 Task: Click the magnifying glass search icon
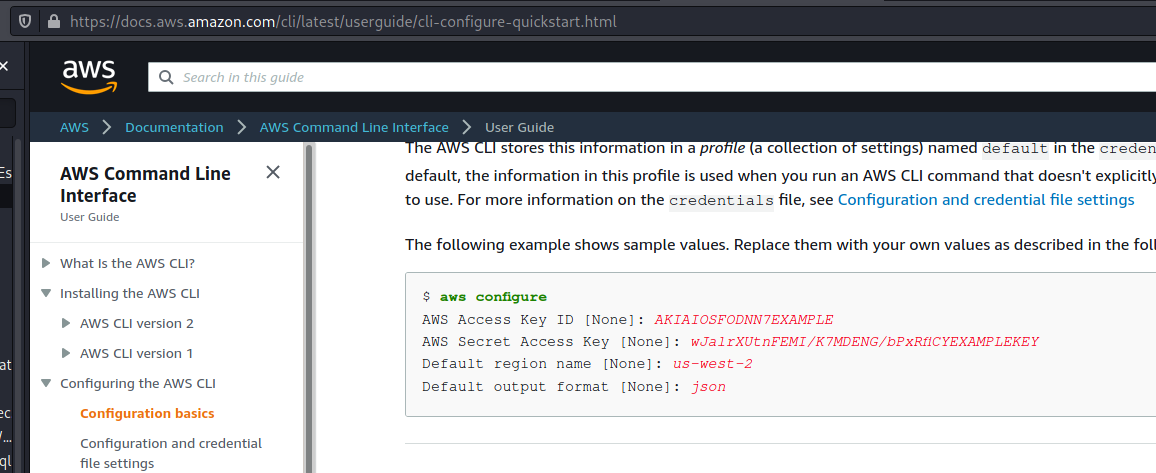point(167,77)
